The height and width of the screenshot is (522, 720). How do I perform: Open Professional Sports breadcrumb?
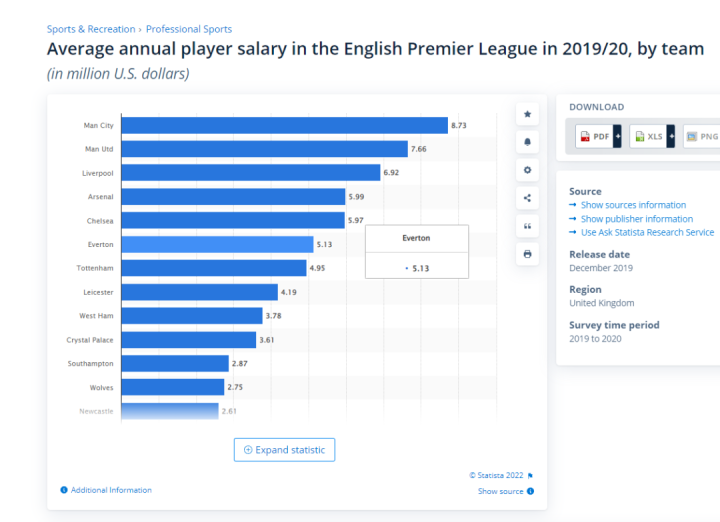[189, 30]
